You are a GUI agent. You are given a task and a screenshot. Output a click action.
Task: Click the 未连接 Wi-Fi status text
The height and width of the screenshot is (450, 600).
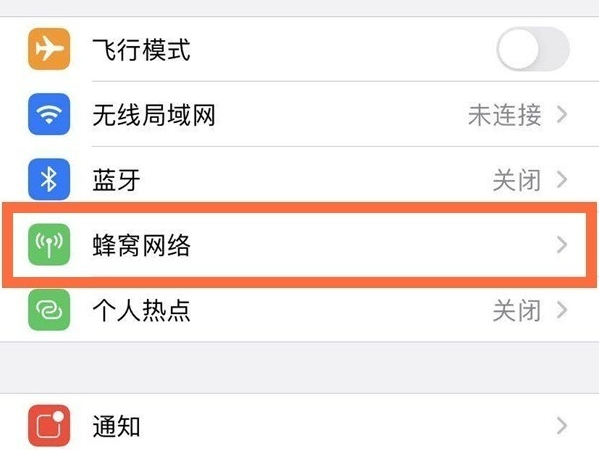point(505,115)
